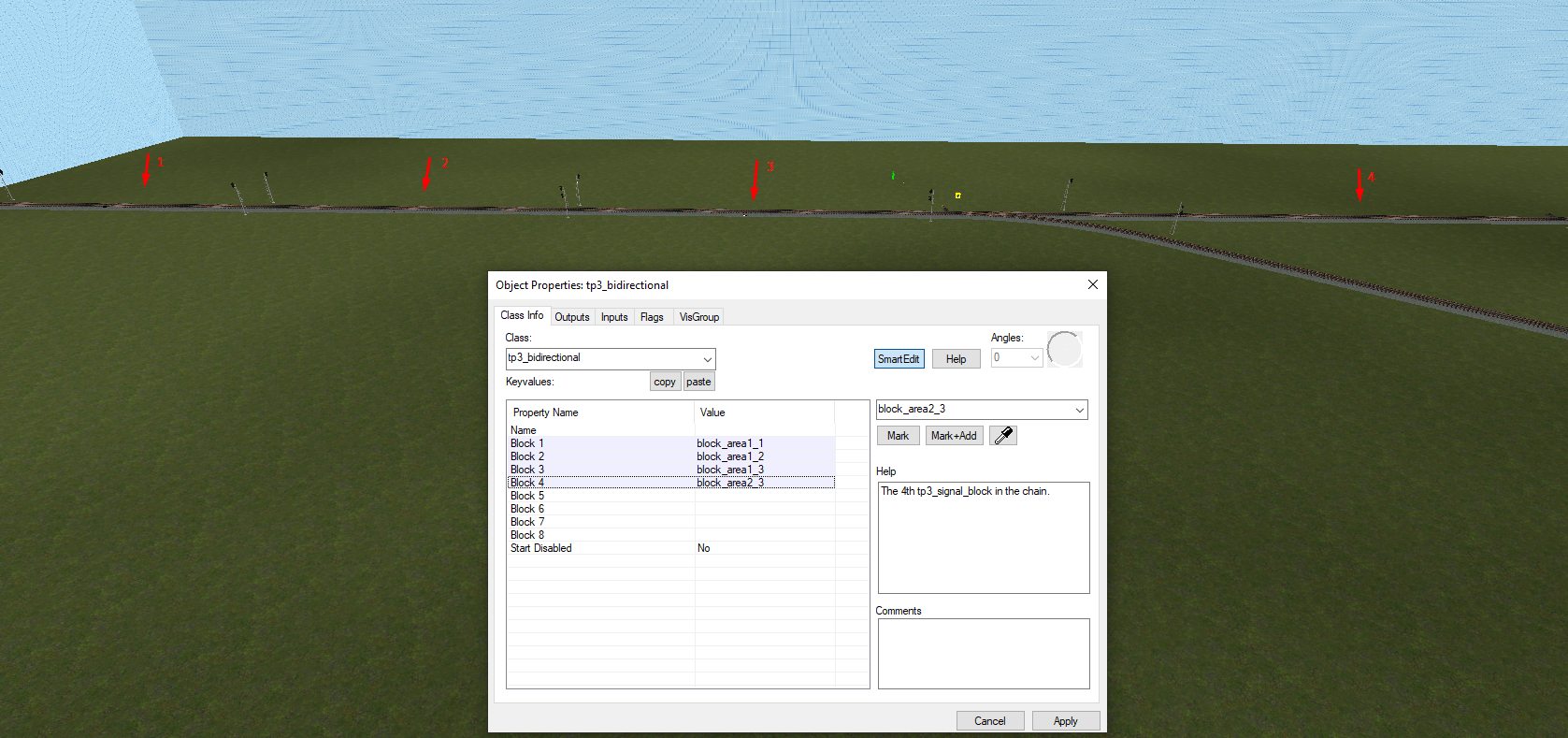Viewport: 1568px width, 738px height.
Task: Open the Inputs tab
Action: pyautogui.click(x=614, y=317)
